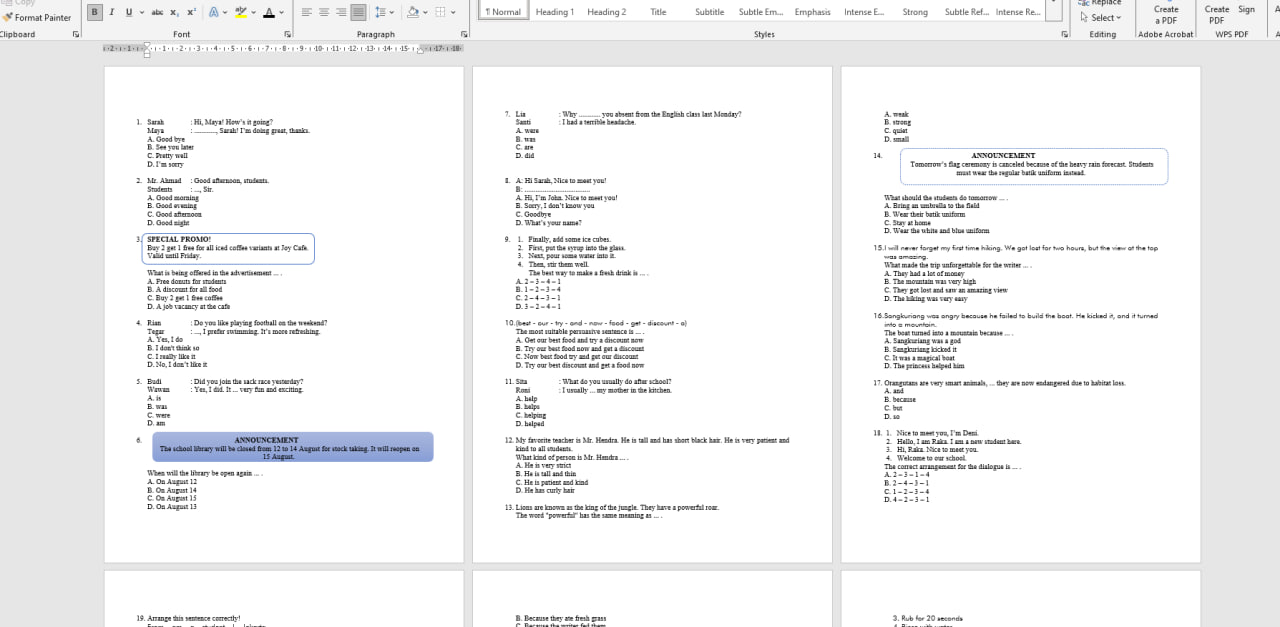
Task: Open the Select dropdown in Editing
Action: [1101, 17]
